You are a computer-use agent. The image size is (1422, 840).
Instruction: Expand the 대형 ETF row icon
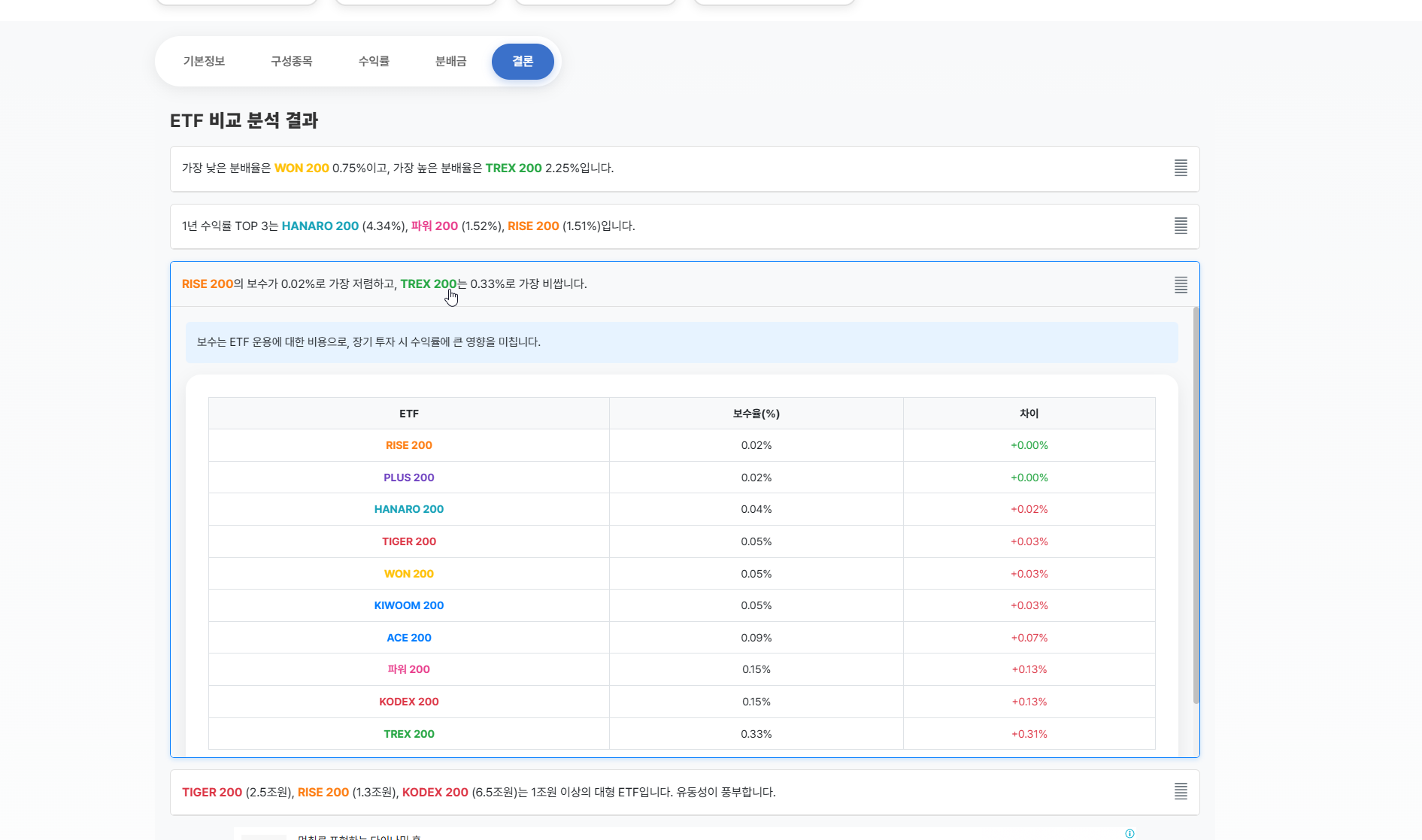[x=1181, y=792]
